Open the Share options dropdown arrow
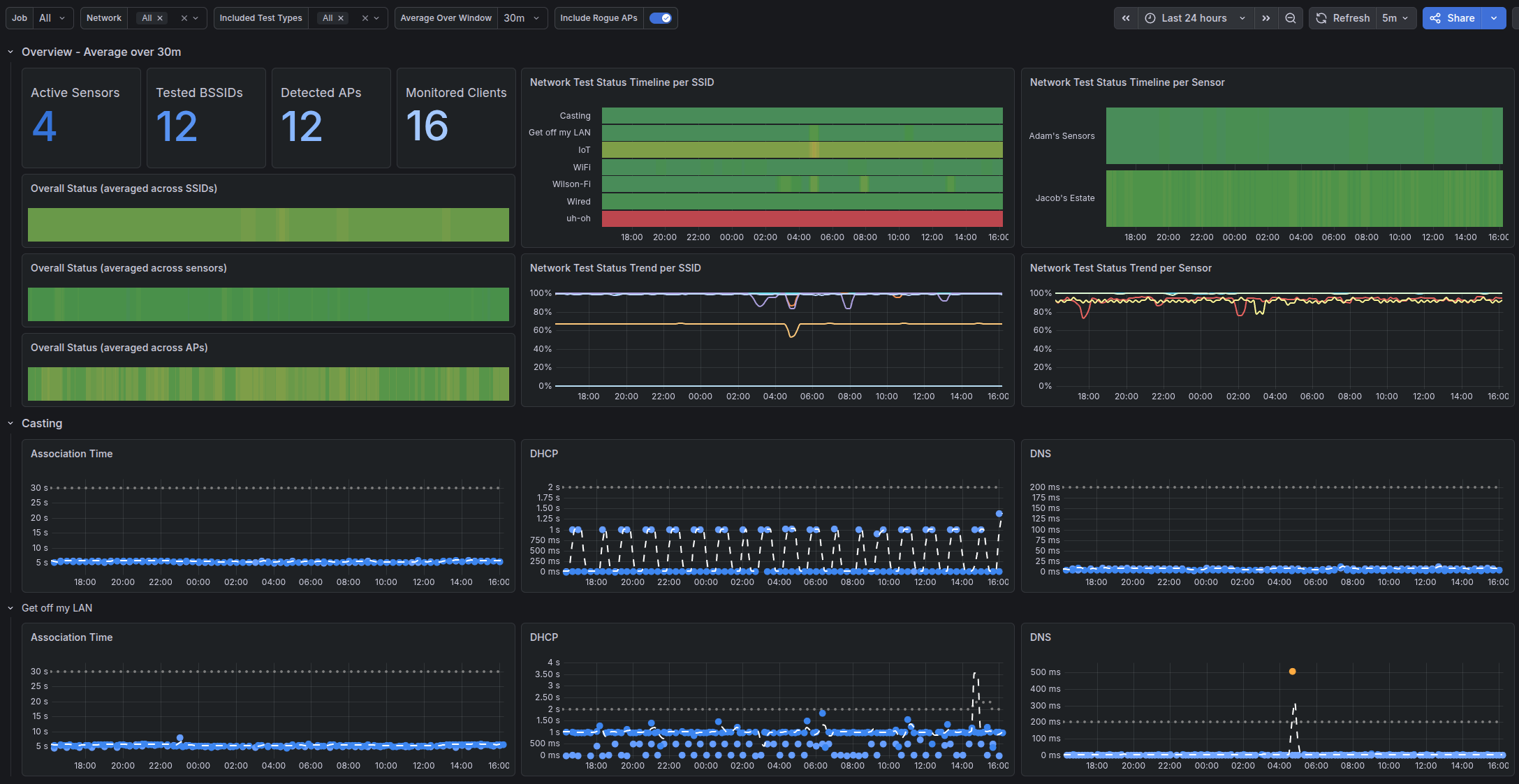This screenshot has width=1519, height=784. pos(1494,18)
